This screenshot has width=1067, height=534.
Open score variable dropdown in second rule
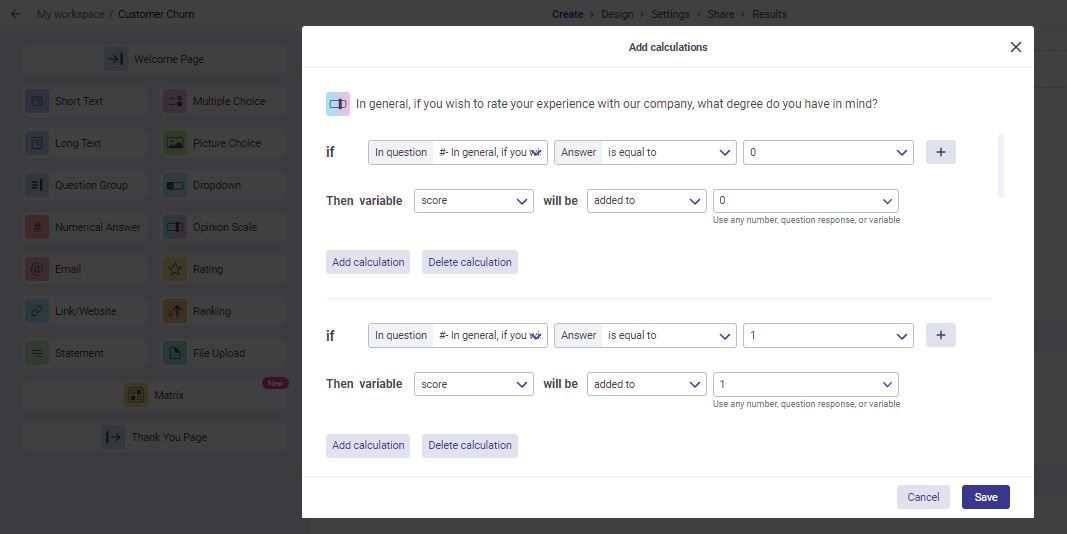(x=474, y=384)
